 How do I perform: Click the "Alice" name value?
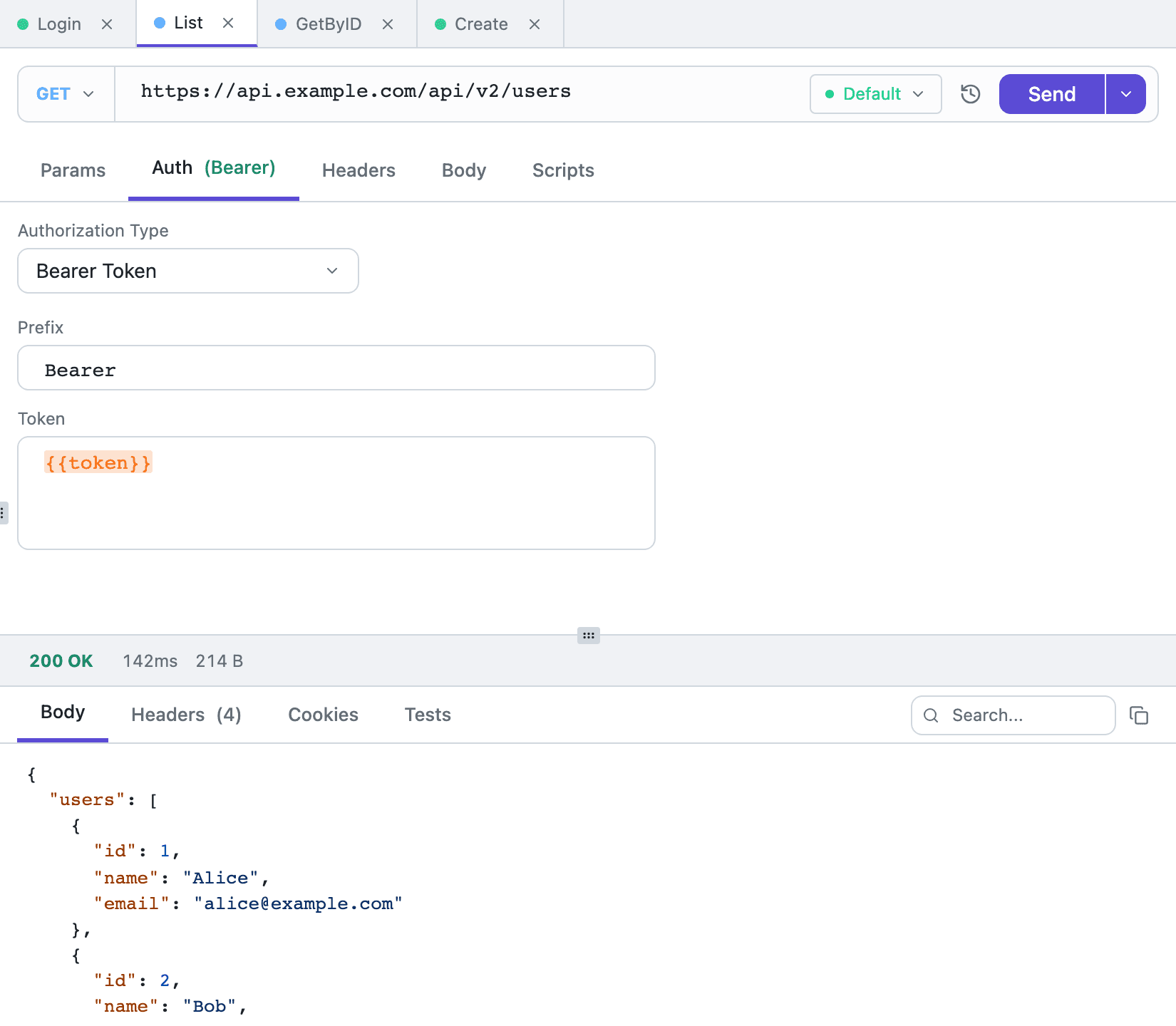coord(220,879)
